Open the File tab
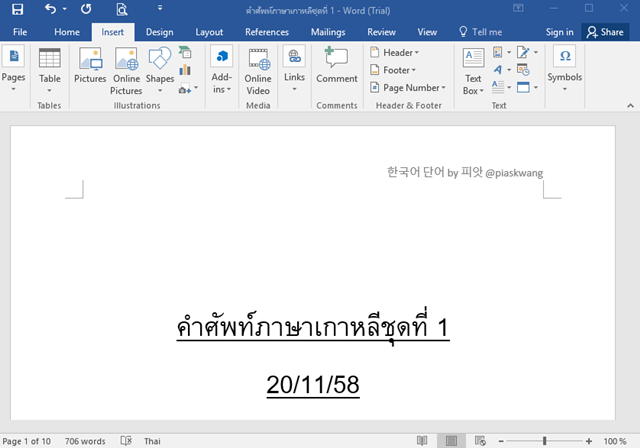Viewport: 640px width, 448px height. coord(20,32)
